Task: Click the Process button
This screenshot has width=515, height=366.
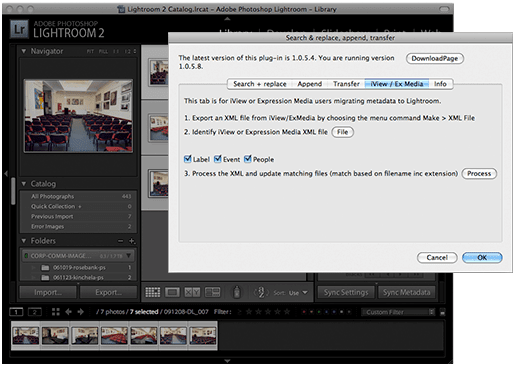Action: (x=479, y=174)
